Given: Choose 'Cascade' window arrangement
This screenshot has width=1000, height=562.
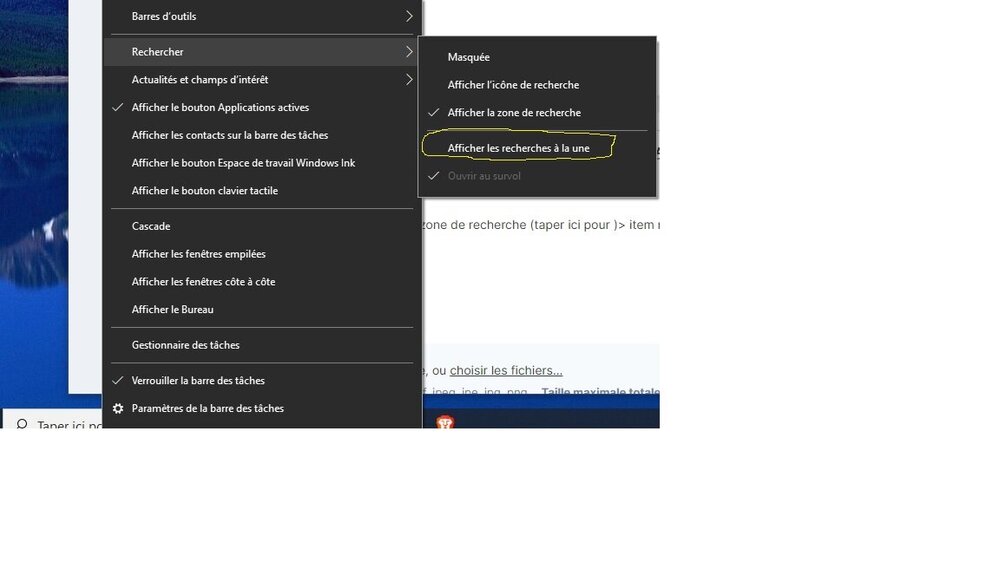Looking at the screenshot, I should point(151,226).
